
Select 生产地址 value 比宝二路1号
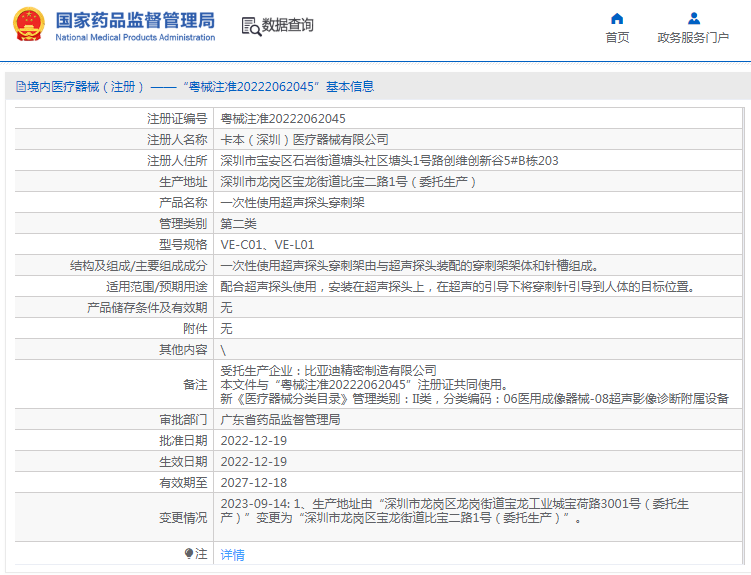coord(348,182)
